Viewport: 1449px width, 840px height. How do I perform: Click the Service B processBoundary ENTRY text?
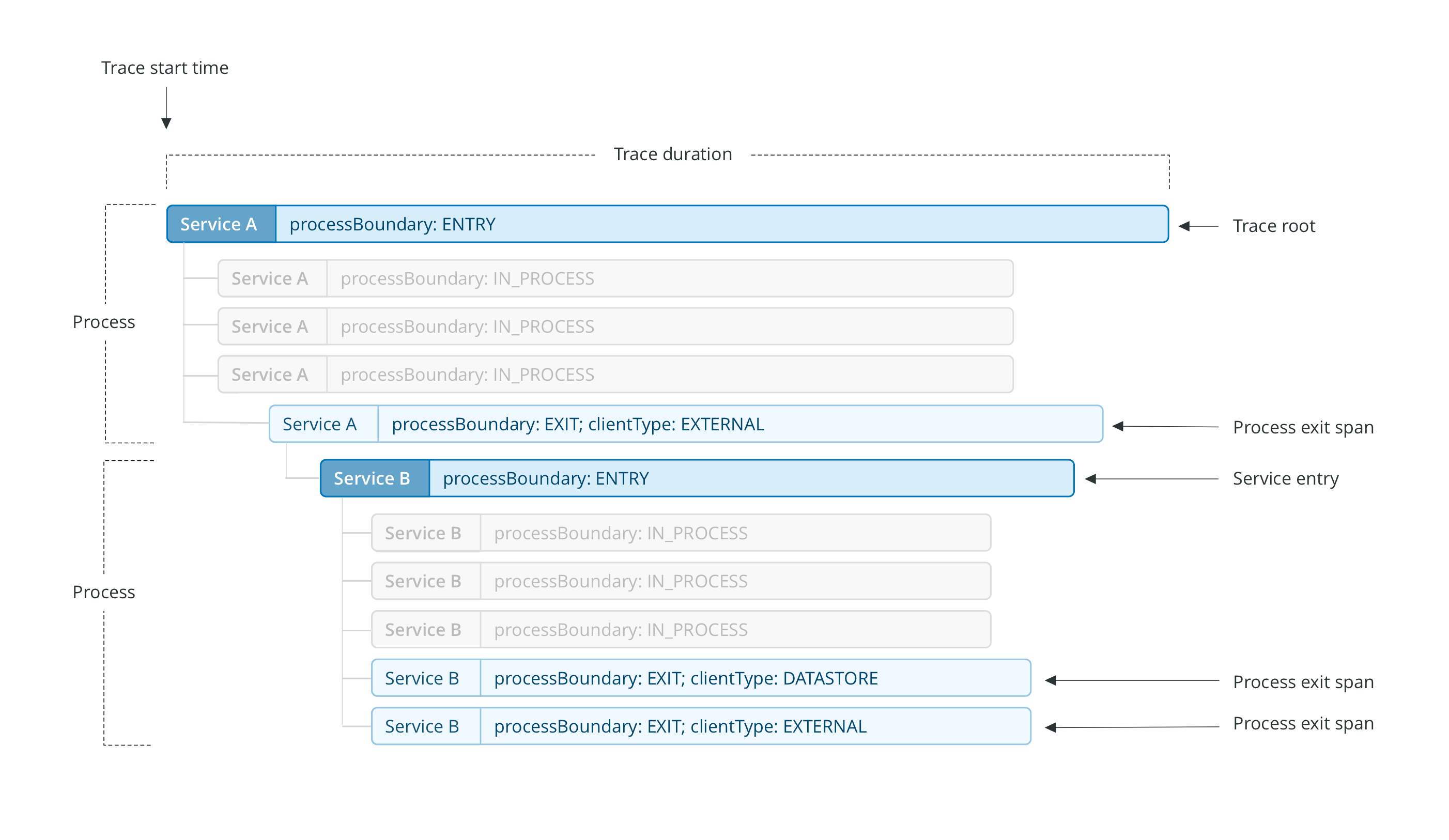tap(546, 478)
